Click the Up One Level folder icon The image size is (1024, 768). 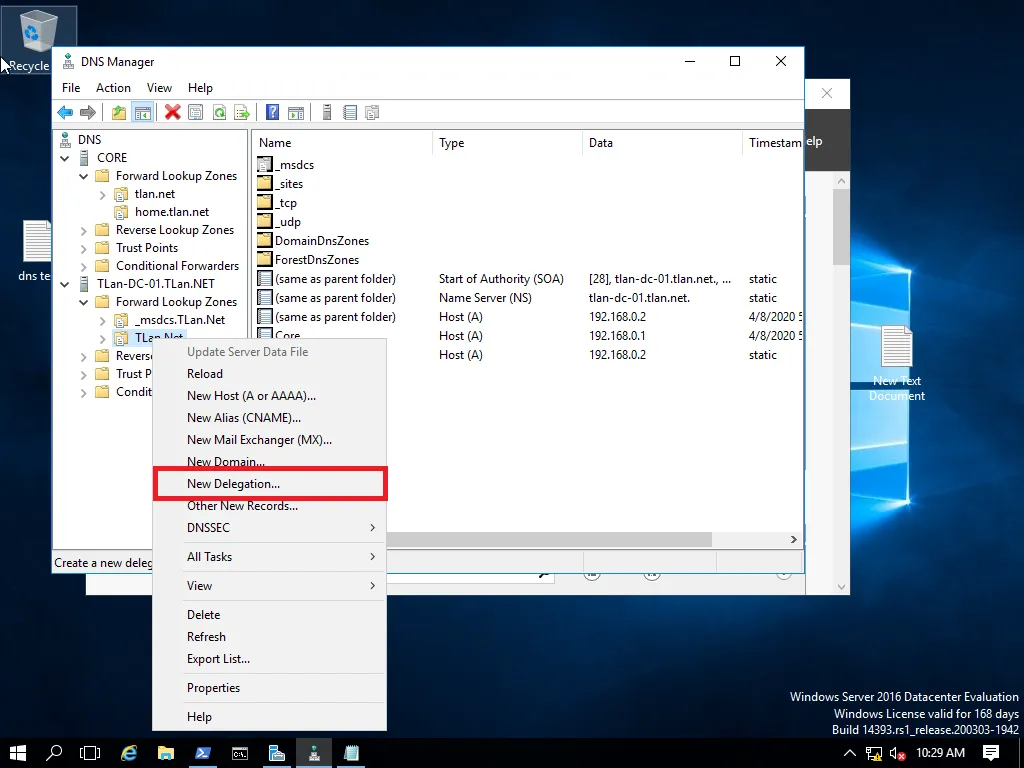[x=118, y=112]
